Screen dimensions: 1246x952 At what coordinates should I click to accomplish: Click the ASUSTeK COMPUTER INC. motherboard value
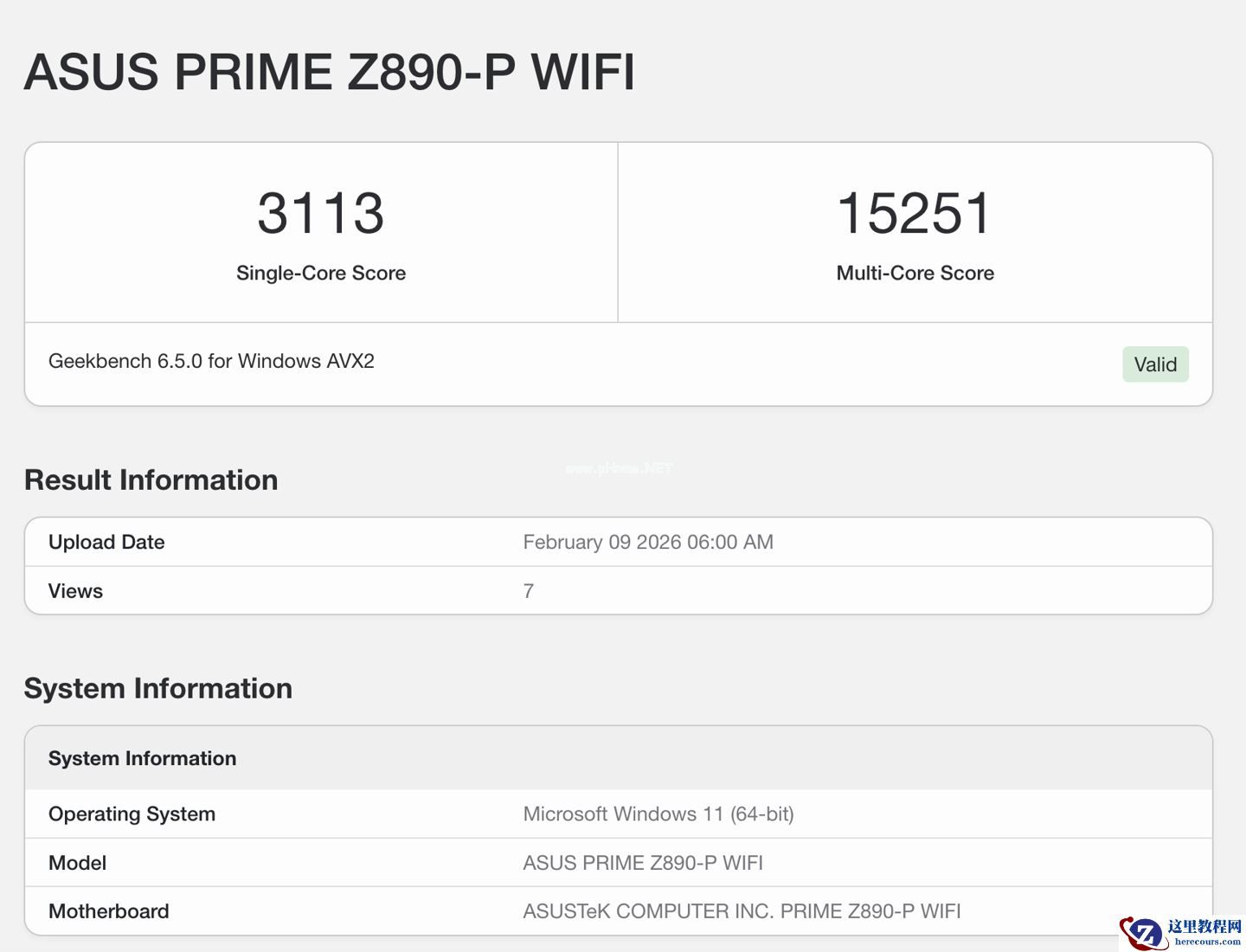[x=742, y=911]
